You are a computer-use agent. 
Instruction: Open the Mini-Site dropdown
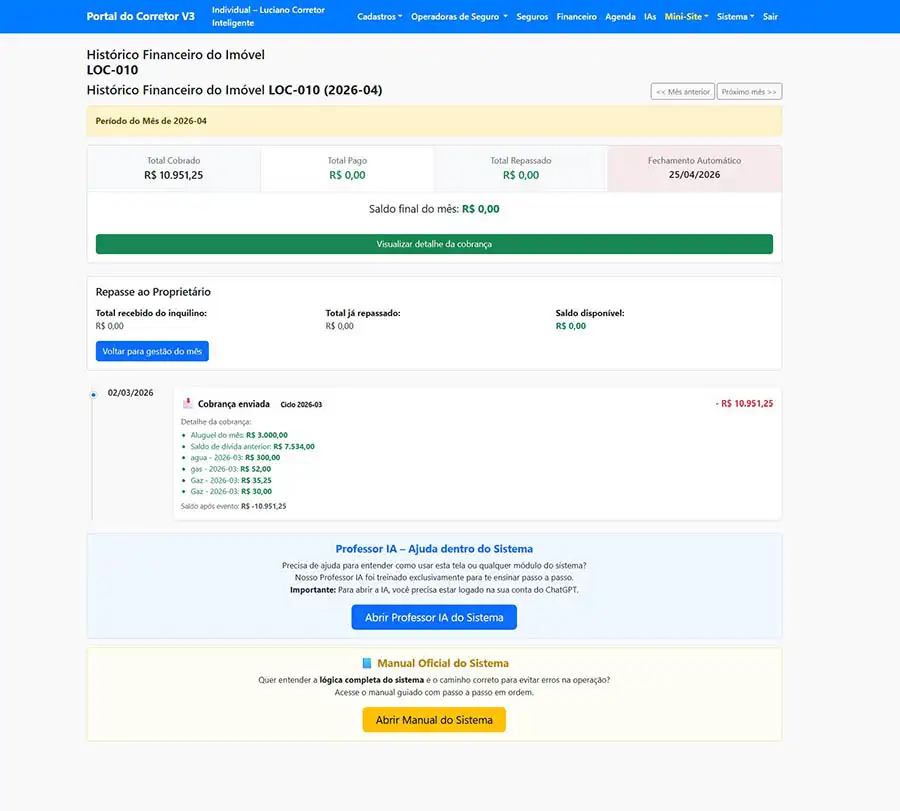[685, 16]
